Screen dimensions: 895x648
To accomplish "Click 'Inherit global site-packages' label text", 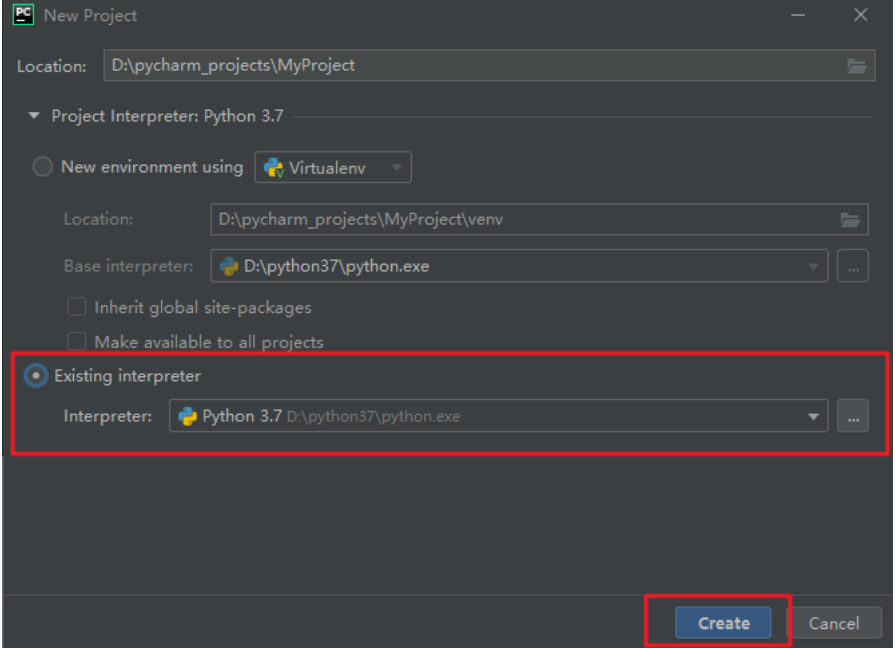I will 203,308.
